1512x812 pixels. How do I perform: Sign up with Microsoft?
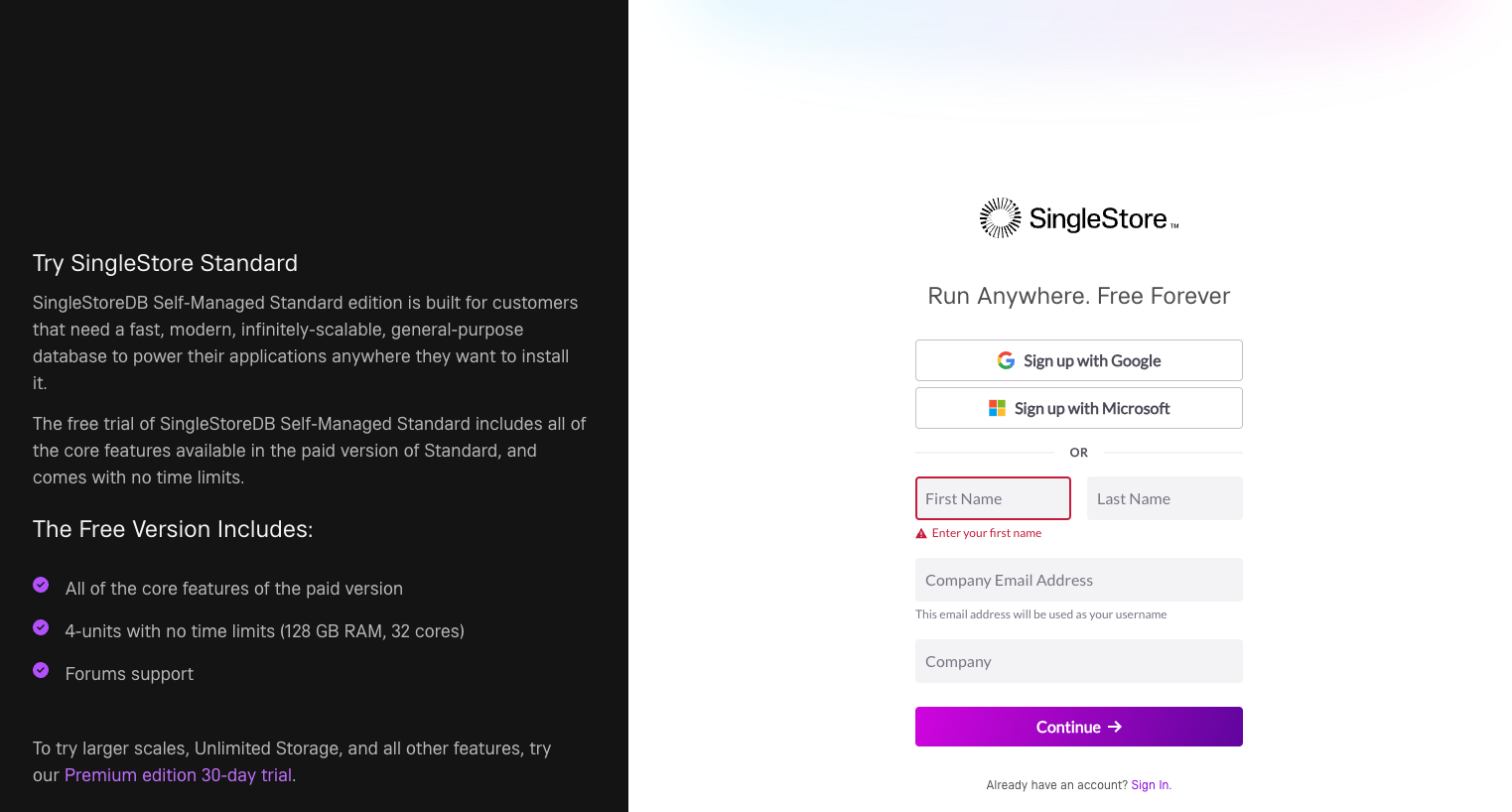(x=1079, y=408)
